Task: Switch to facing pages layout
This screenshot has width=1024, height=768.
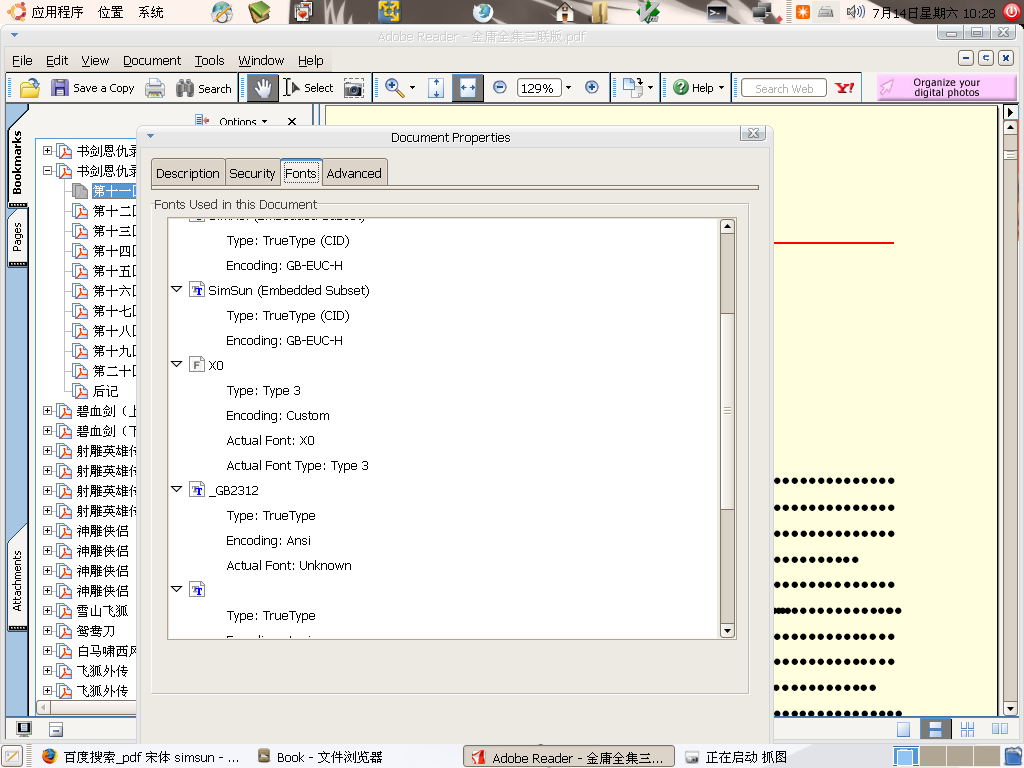Action: 999,729
